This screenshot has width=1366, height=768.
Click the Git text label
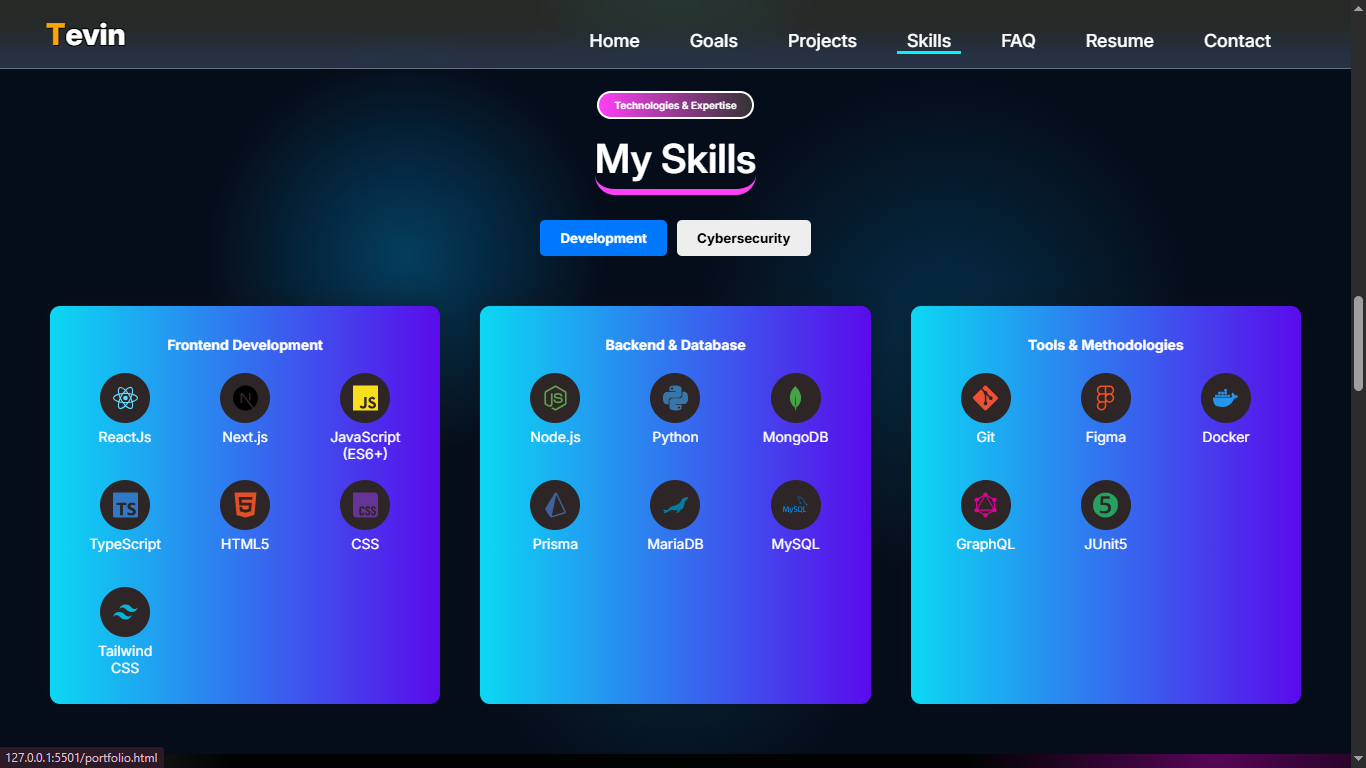coord(986,437)
